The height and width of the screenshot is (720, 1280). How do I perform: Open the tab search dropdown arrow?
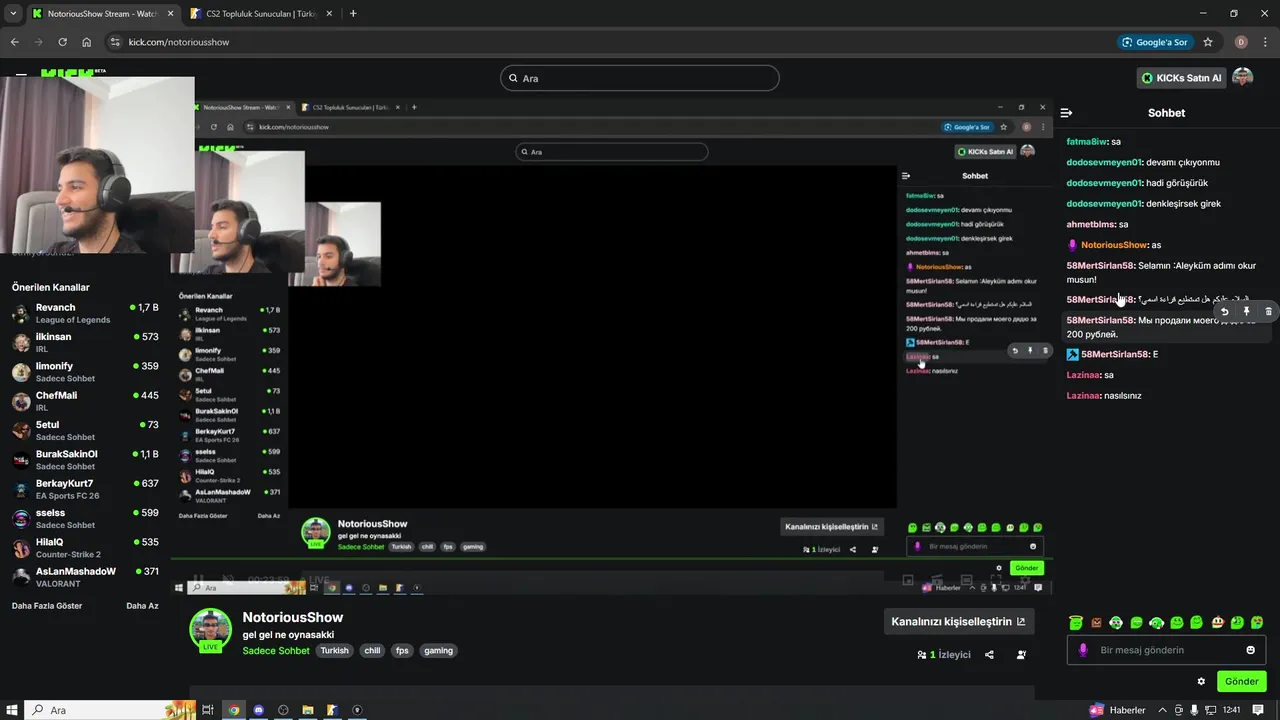(13, 14)
